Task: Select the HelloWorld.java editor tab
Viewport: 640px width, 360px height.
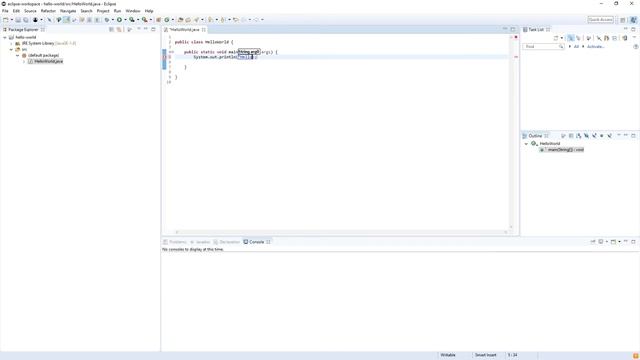Action: coord(184,30)
